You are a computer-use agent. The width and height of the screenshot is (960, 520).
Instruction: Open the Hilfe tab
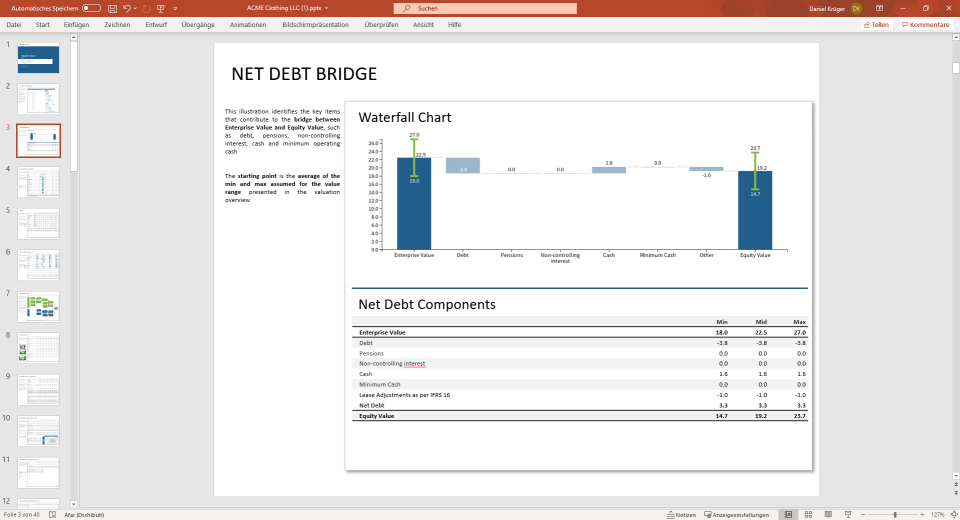coord(454,24)
